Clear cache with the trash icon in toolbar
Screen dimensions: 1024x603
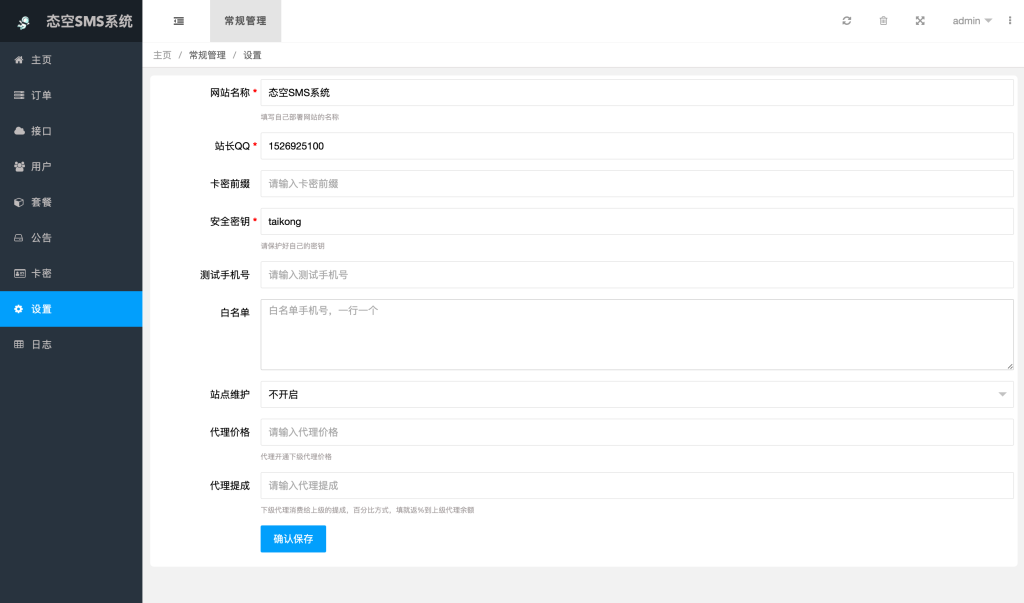click(x=883, y=20)
